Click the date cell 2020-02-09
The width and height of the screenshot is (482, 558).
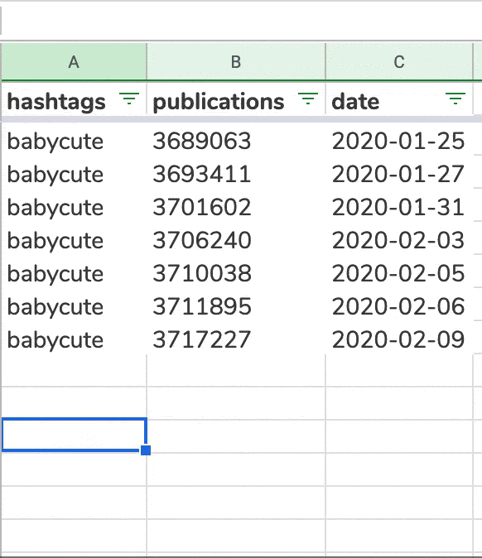pyautogui.click(x=399, y=339)
